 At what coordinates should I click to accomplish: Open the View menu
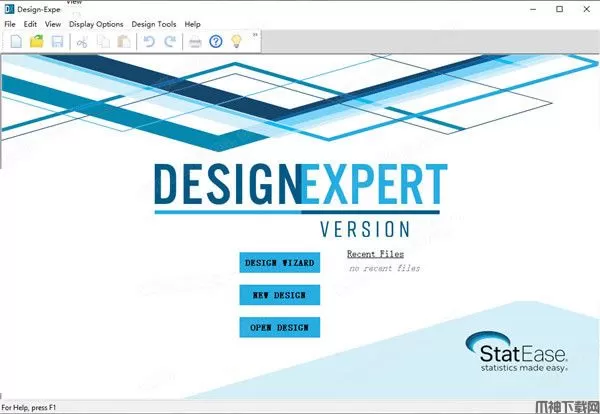coord(53,24)
